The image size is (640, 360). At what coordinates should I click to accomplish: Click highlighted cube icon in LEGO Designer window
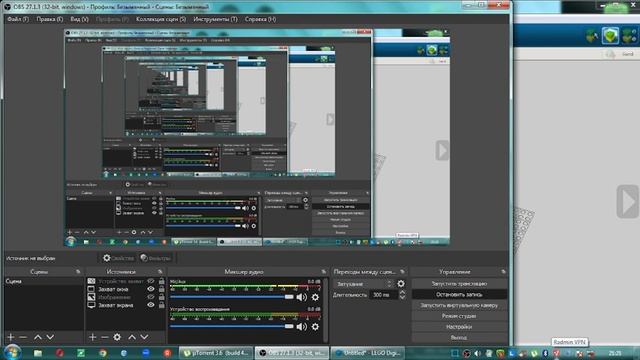pyautogui.click(x=610, y=36)
